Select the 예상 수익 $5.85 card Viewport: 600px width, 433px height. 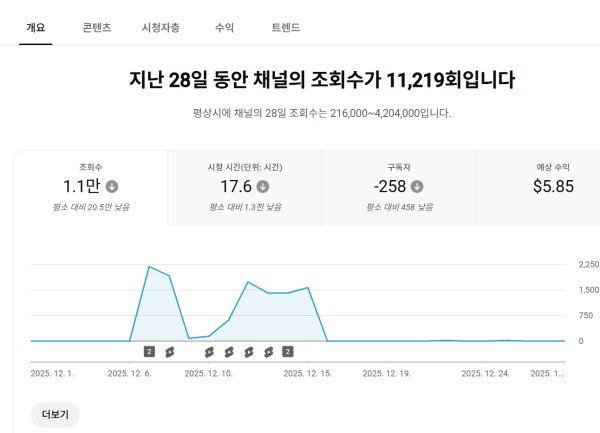point(552,187)
